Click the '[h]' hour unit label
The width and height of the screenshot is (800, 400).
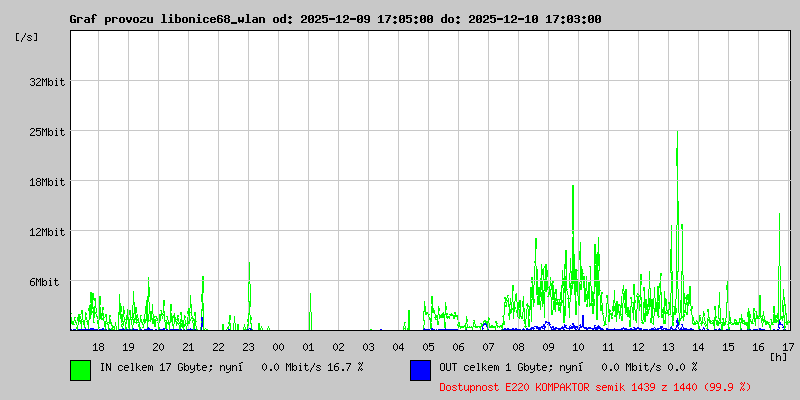click(x=778, y=357)
